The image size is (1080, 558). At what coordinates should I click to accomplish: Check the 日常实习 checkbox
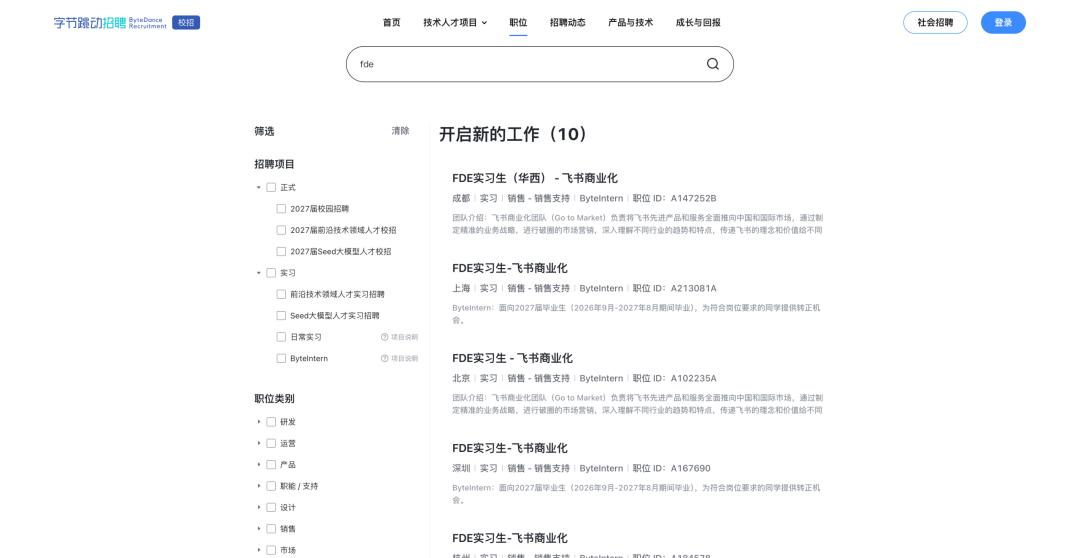(281, 337)
